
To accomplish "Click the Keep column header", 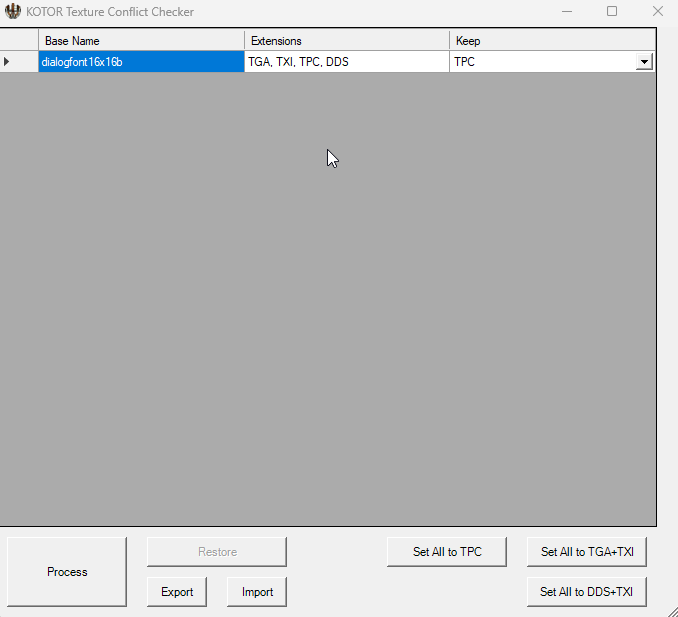I will (552, 41).
